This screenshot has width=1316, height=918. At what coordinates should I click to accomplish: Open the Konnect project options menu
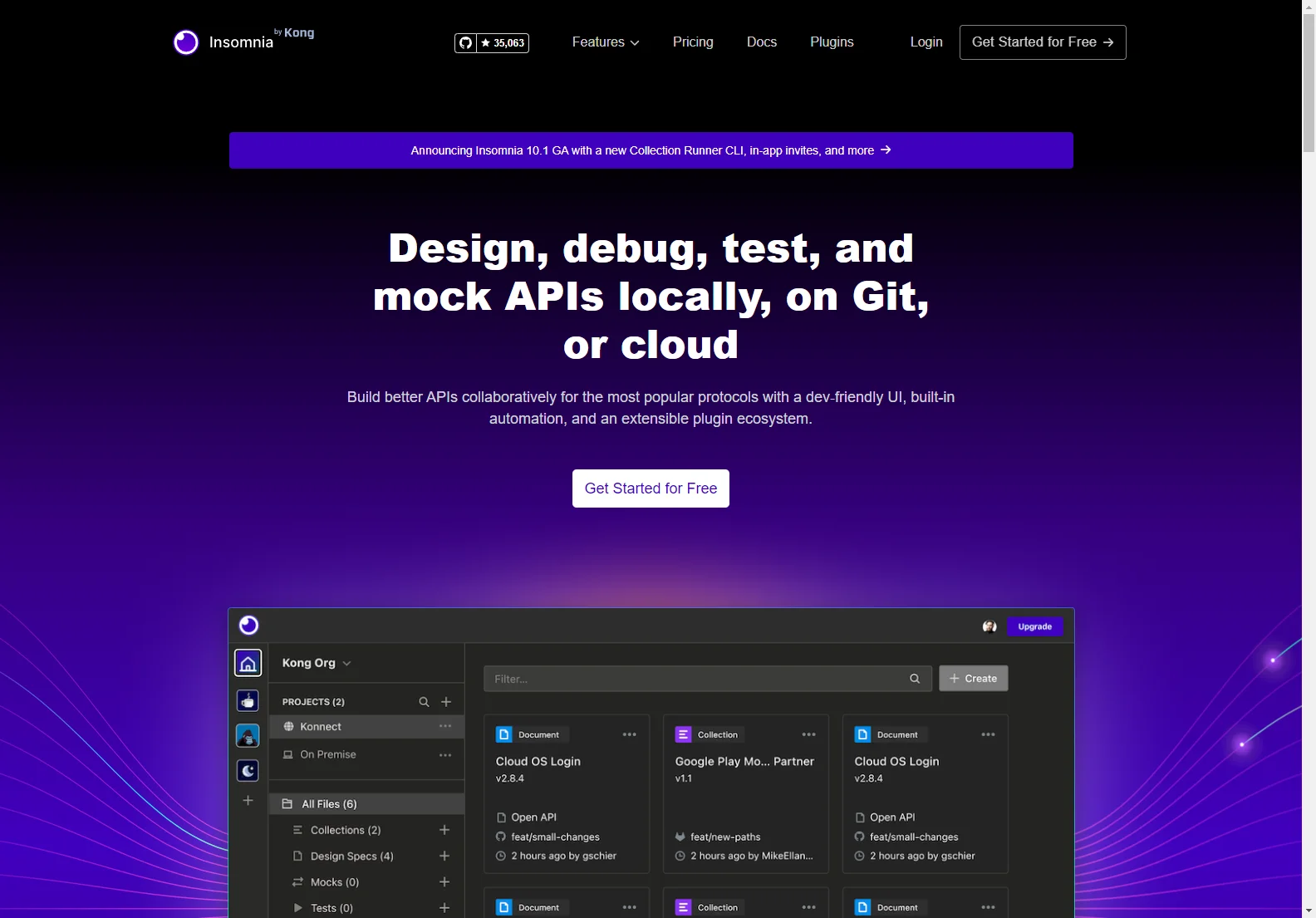tap(445, 726)
